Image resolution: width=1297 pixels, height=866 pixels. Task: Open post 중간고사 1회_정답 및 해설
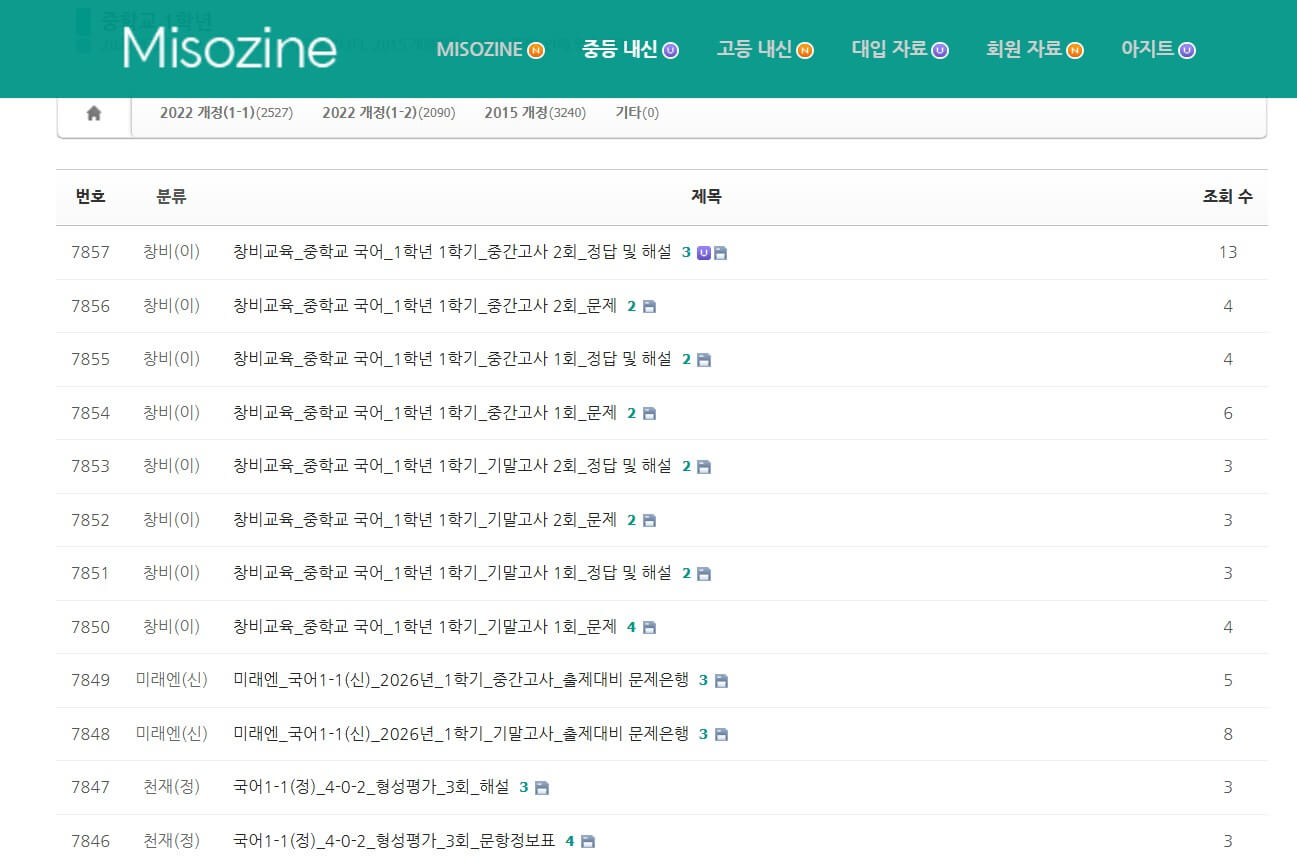tap(452, 359)
